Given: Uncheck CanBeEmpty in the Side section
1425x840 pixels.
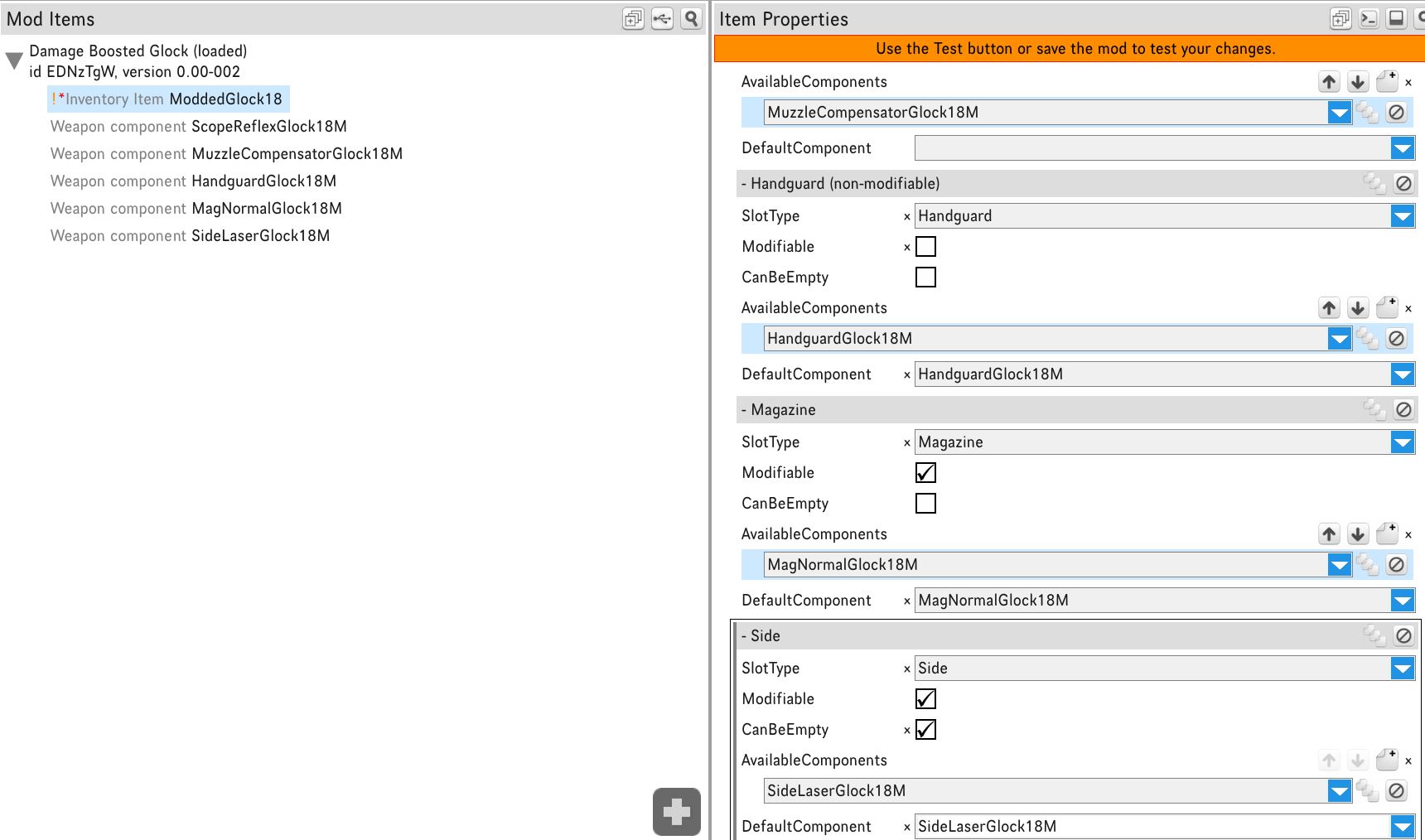Looking at the screenshot, I should point(925,729).
